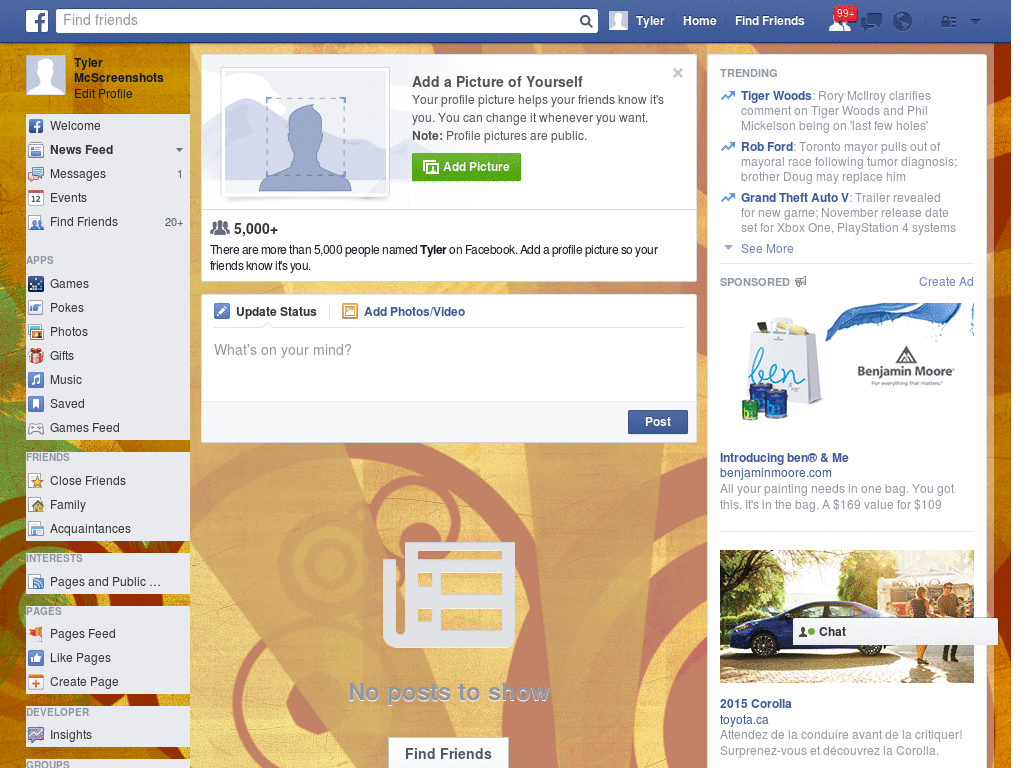The image size is (1024, 768).
Task: Click the Find friends search field
Action: (317, 21)
